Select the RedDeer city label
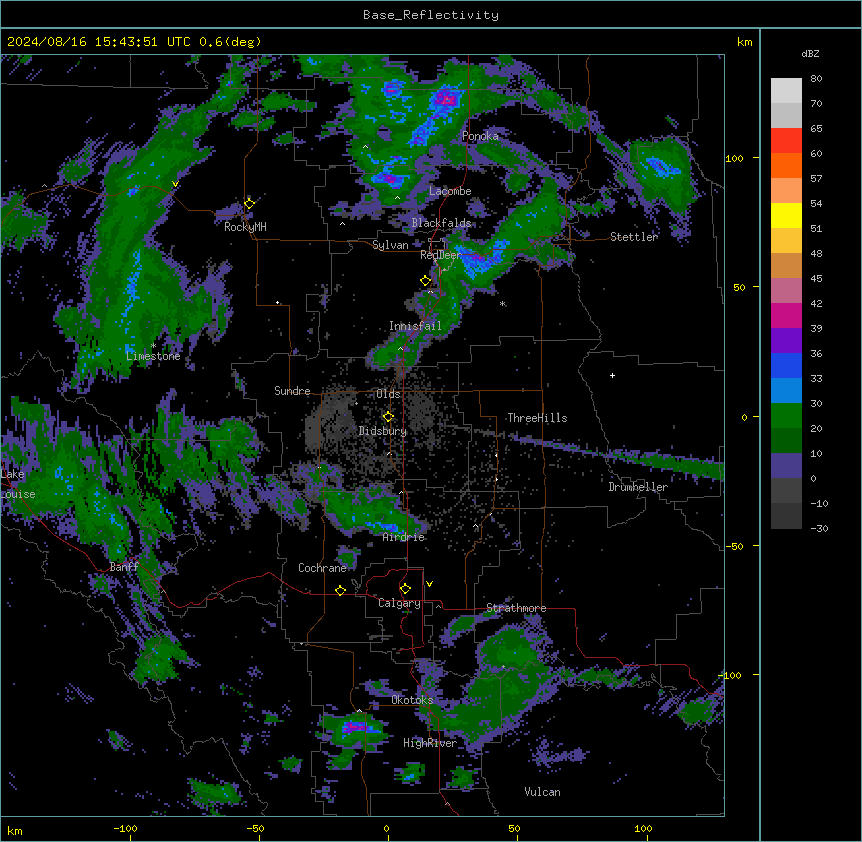The image size is (862, 842). [x=440, y=255]
